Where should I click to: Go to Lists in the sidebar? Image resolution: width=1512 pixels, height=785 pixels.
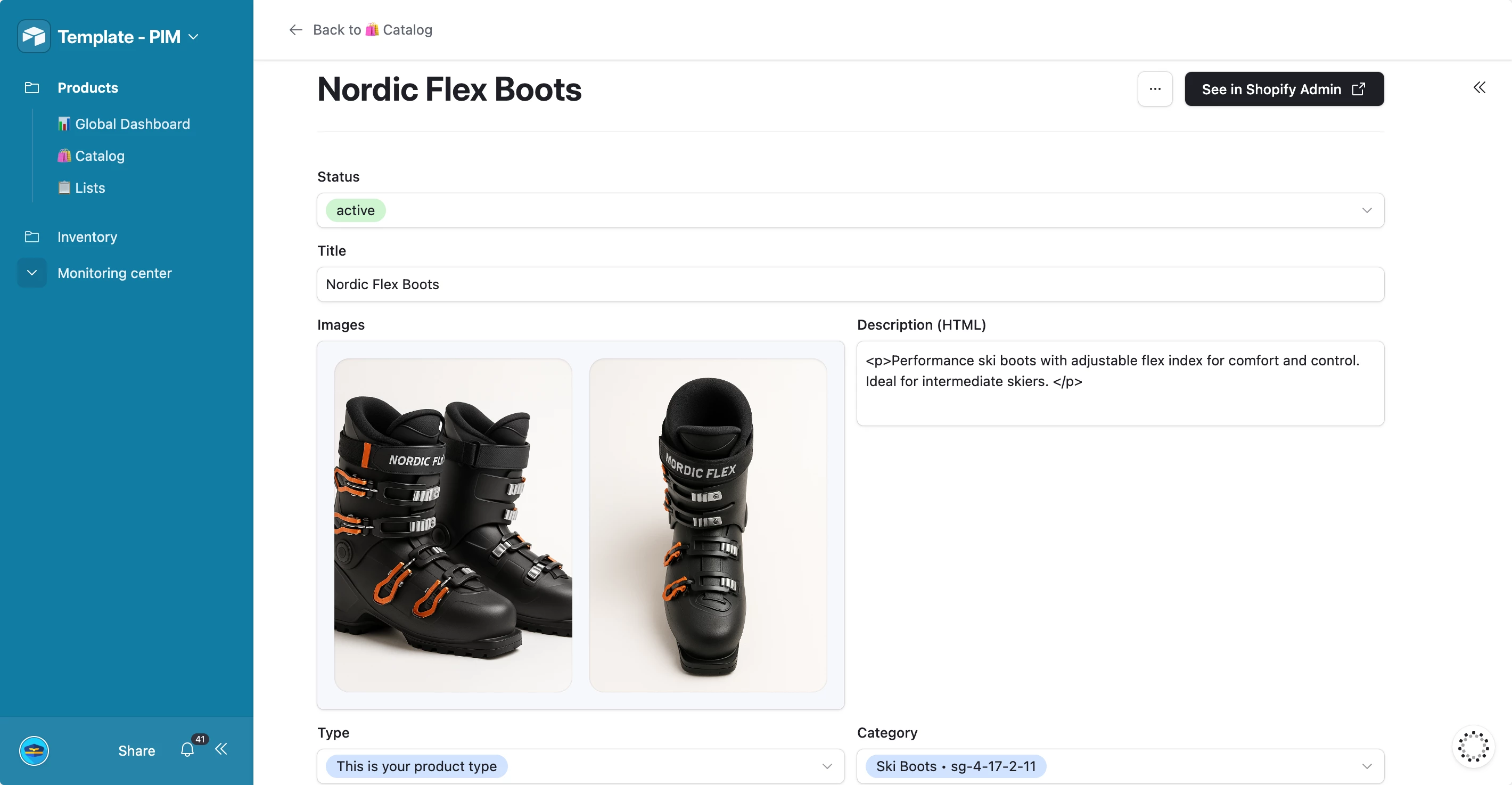(89, 188)
